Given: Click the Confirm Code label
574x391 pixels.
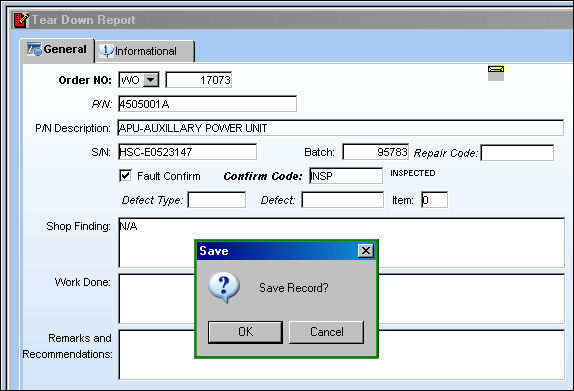Looking at the screenshot, I should point(263,176).
